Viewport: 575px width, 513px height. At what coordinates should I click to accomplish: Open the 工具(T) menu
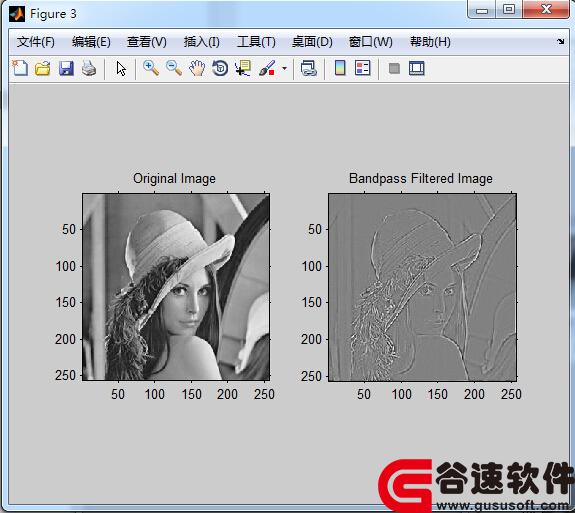click(256, 42)
